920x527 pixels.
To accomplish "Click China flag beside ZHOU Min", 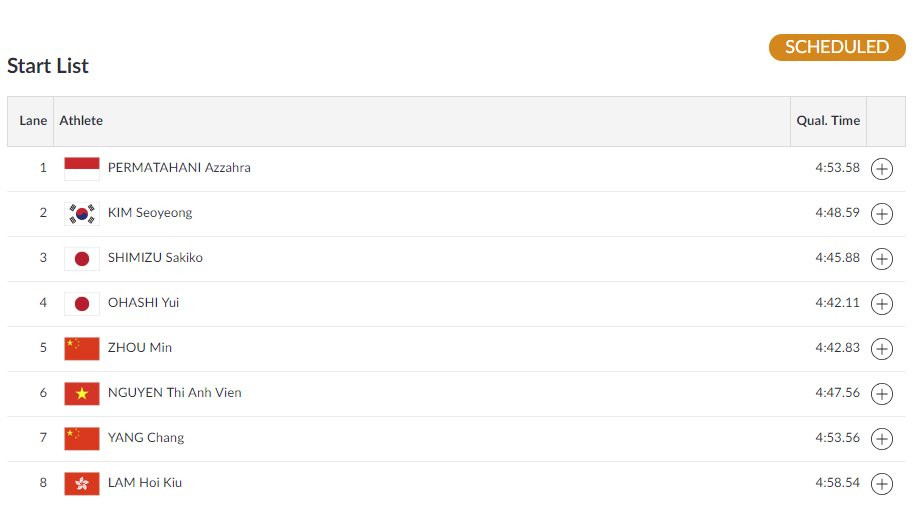I will pos(82,348).
